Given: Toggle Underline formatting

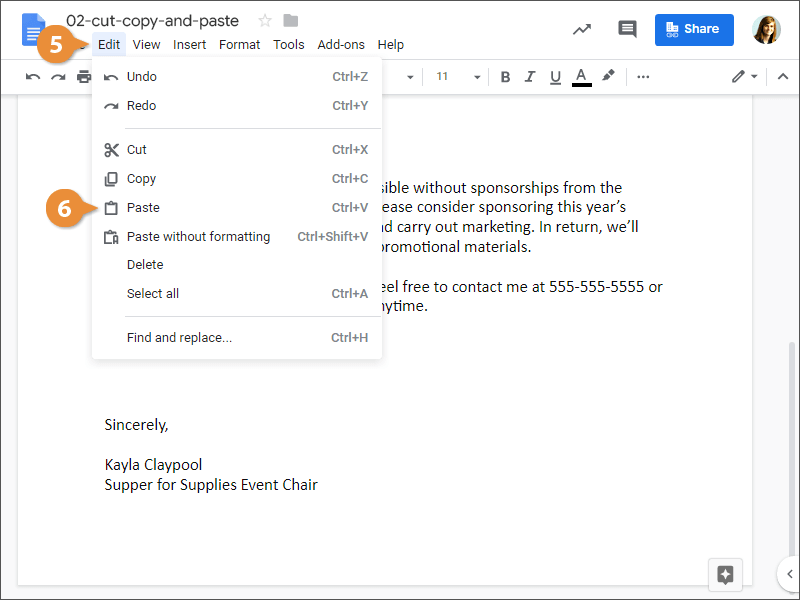Looking at the screenshot, I should (x=555, y=76).
